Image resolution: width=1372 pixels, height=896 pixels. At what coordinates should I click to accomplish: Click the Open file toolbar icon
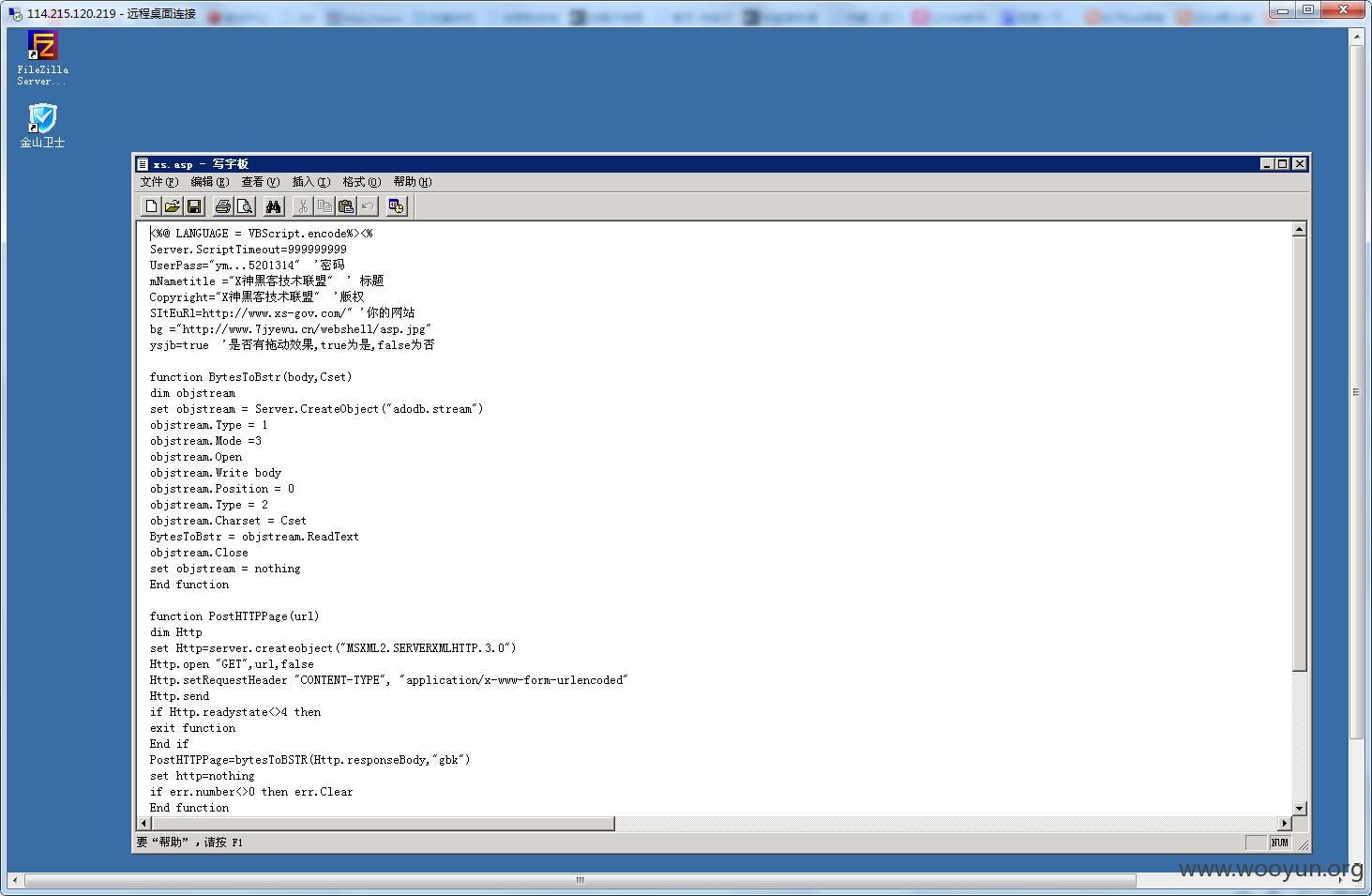click(x=173, y=206)
